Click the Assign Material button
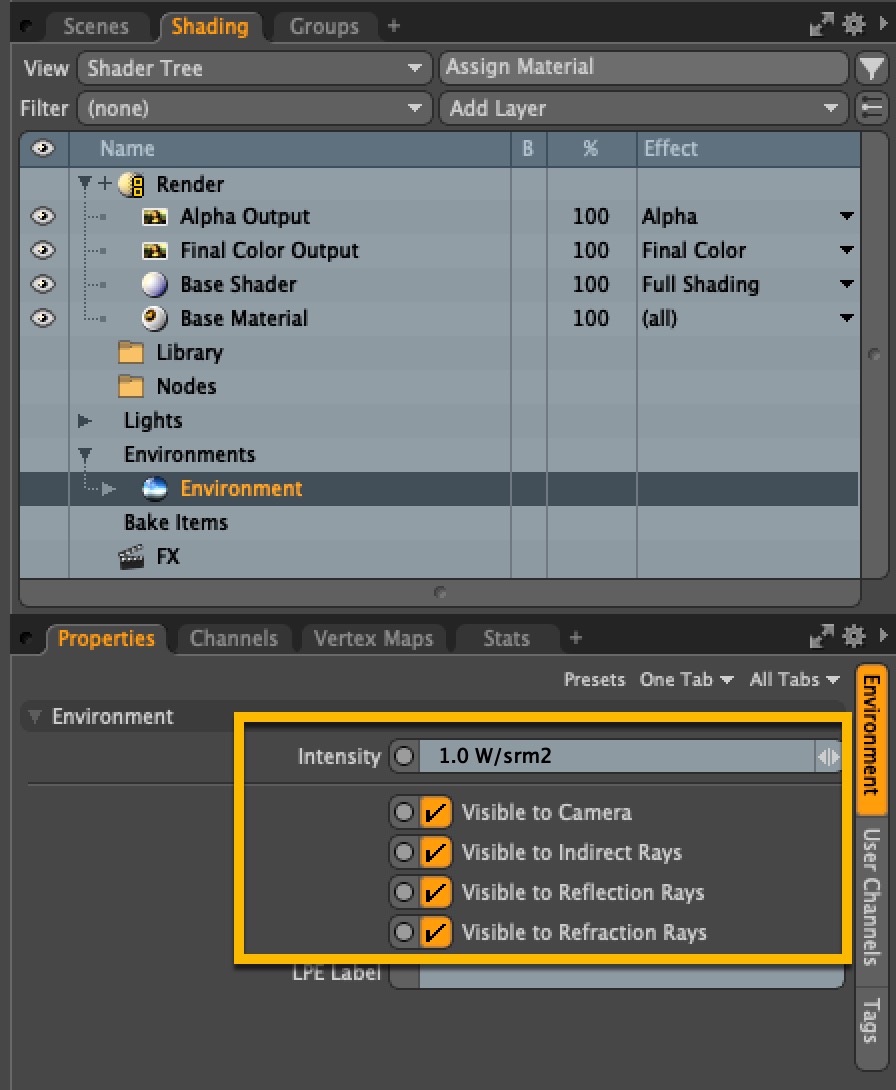 click(x=643, y=68)
